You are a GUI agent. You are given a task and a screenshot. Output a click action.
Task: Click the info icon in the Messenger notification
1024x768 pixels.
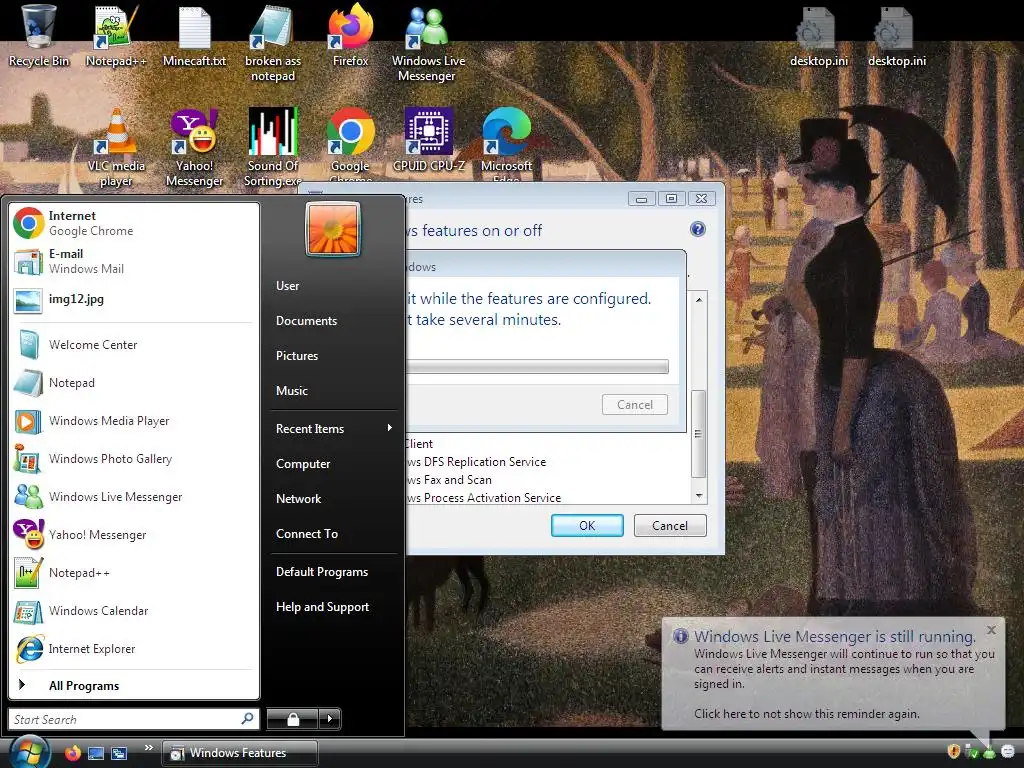click(x=680, y=636)
